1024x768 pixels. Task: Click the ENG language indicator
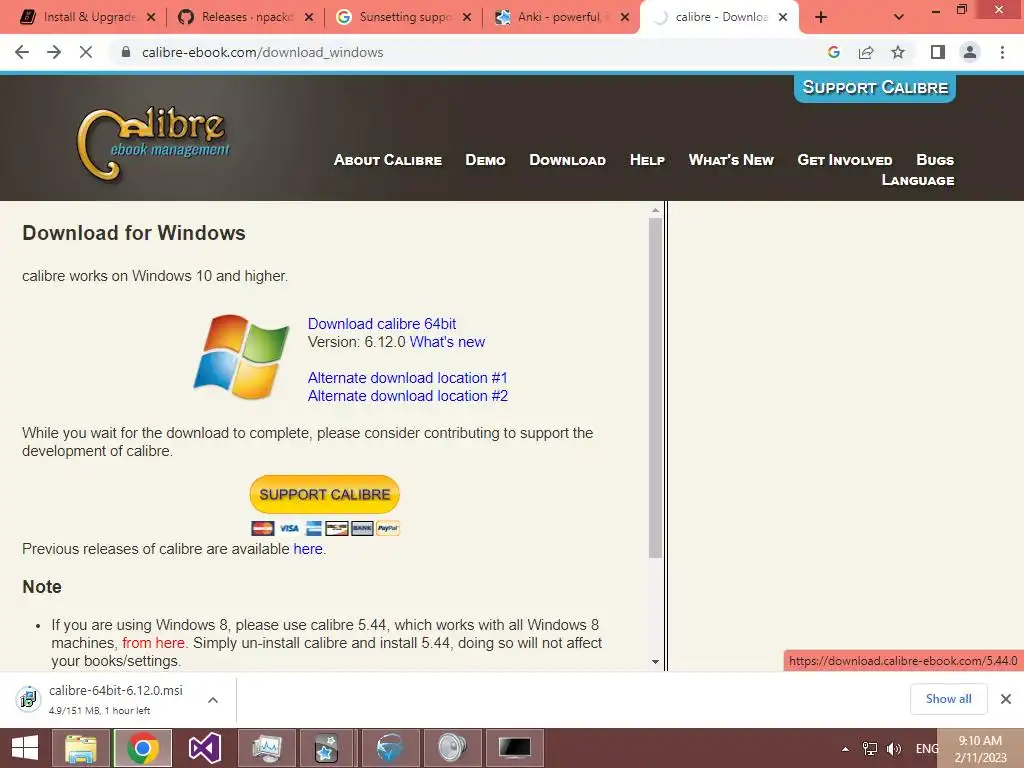point(926,749)
